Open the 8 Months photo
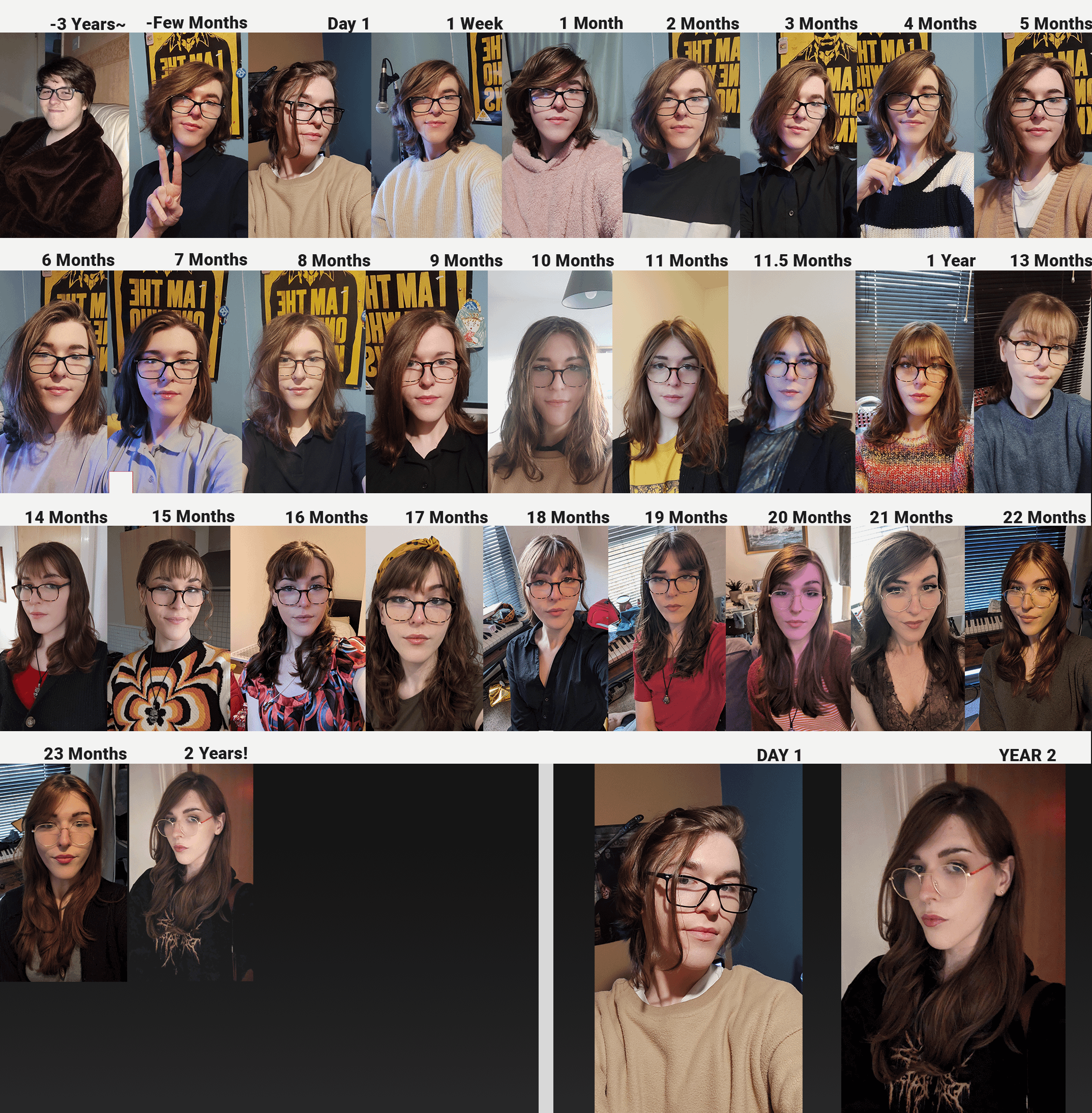The image size is (1092, 1113). click(x=304, y=382)
